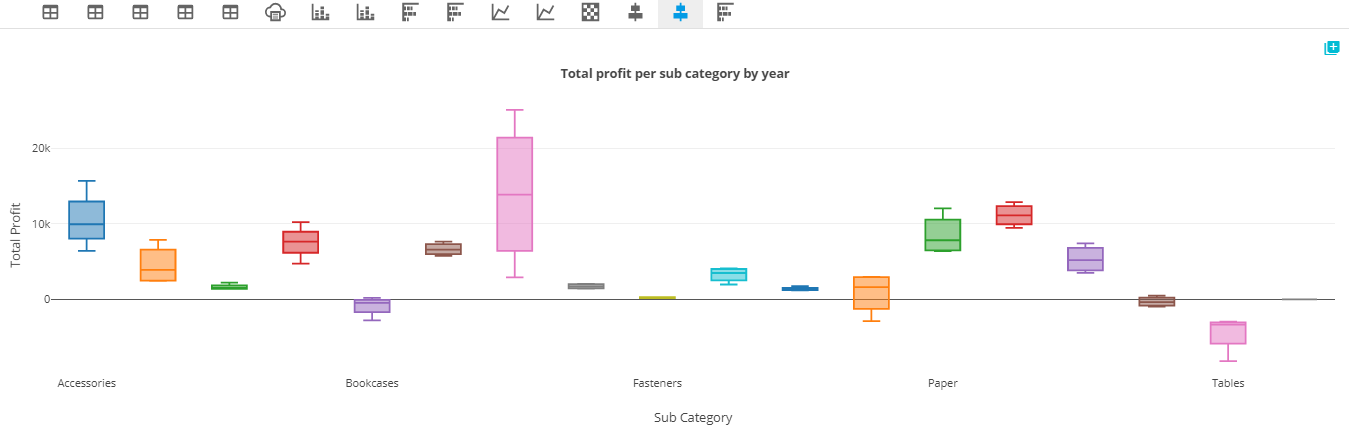Click the 'Total Profit' y-axis label
The height and width of the screenshot is (434, 1349).
16,237
